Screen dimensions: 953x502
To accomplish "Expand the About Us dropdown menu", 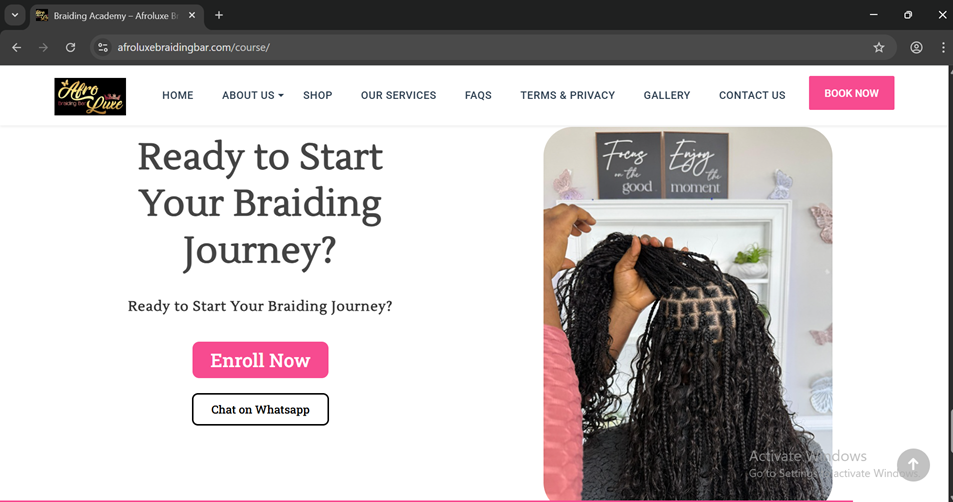I will click(252, 95).
